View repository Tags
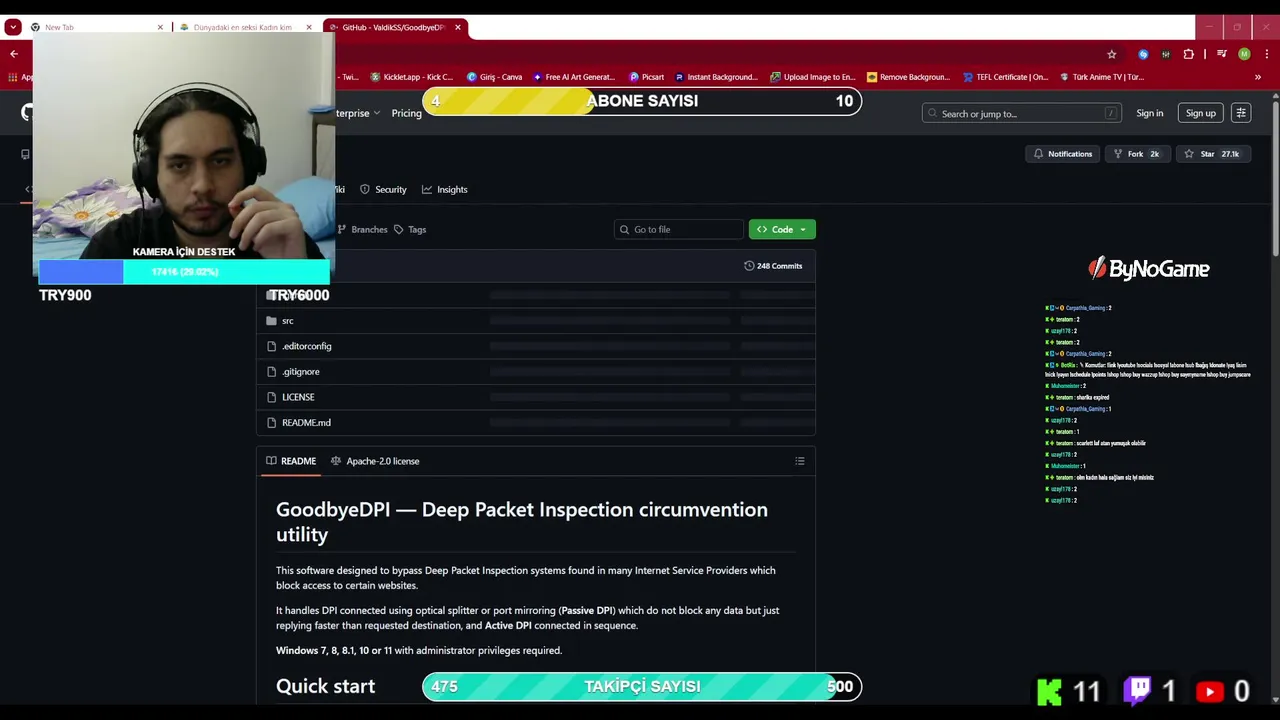The image size is (1280, 720). click(410, 230)
